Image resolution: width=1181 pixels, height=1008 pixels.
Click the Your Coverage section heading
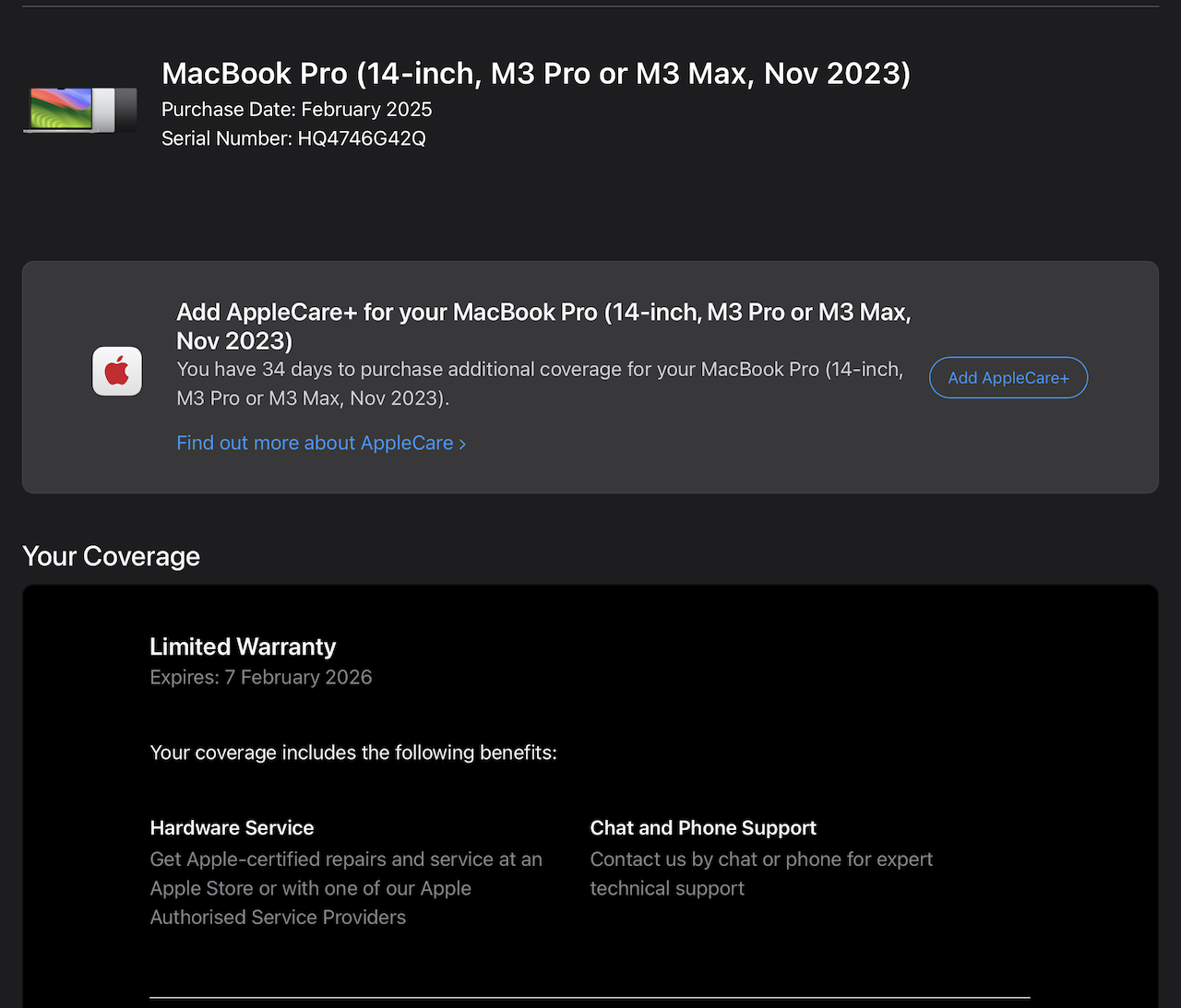click(111, 556)
